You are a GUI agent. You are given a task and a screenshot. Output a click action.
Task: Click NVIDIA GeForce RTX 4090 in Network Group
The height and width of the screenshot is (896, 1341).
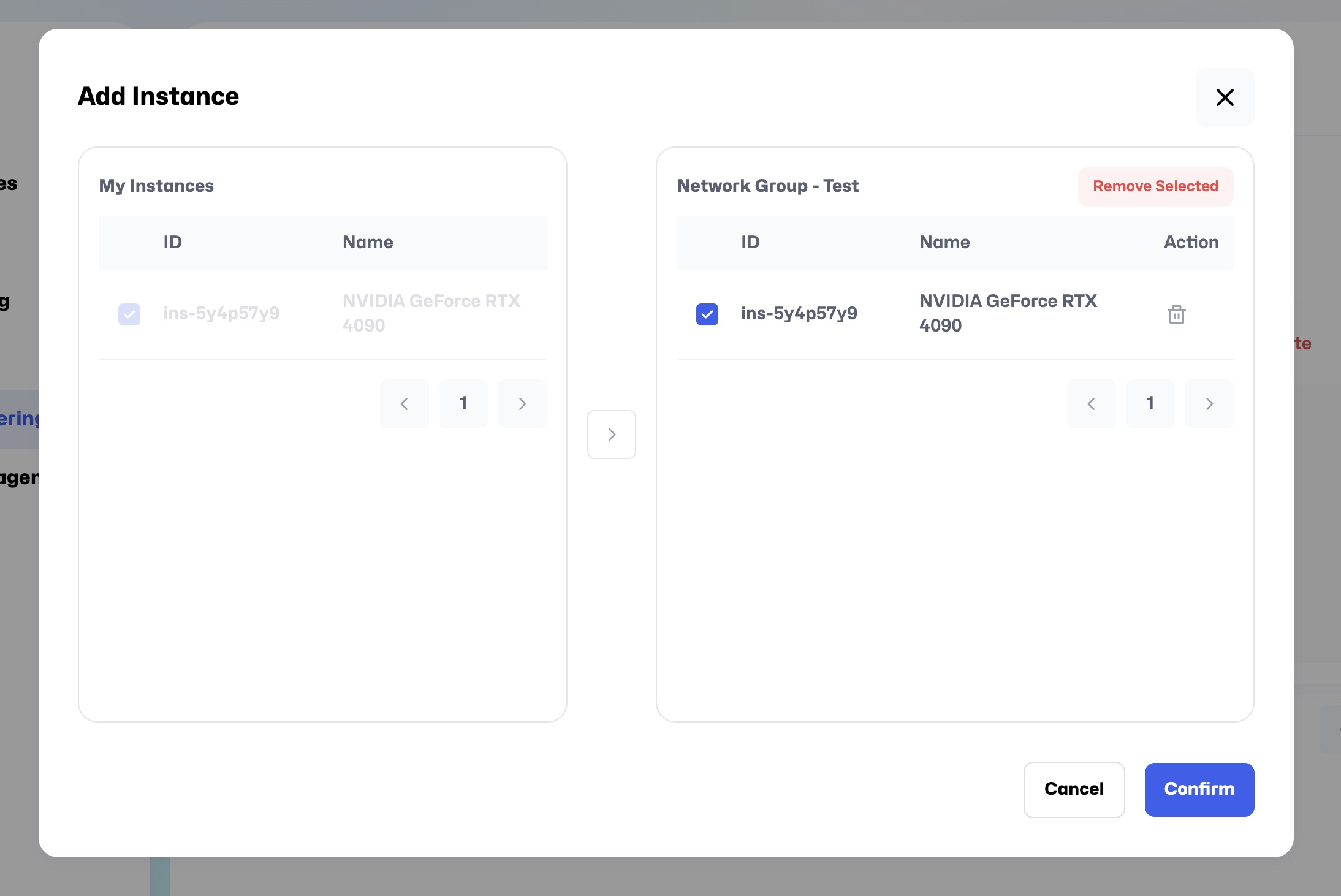click(1008, 313)
